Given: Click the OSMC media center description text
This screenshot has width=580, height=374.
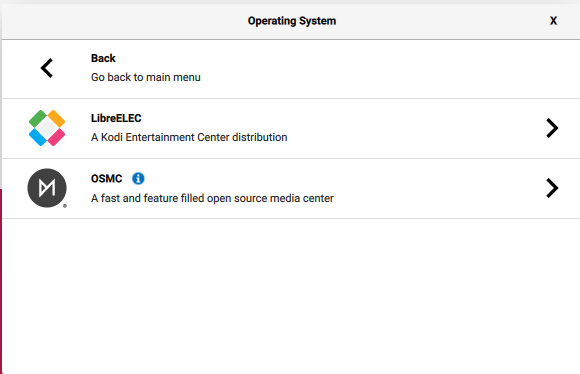Looking at the screenshot, I should [212, 198].
